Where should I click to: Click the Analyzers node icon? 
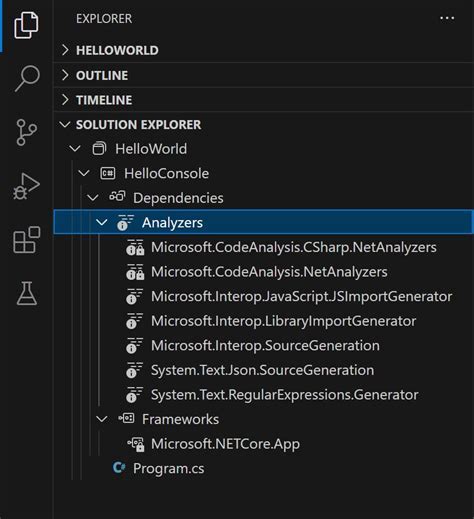[x=125, y=223]
